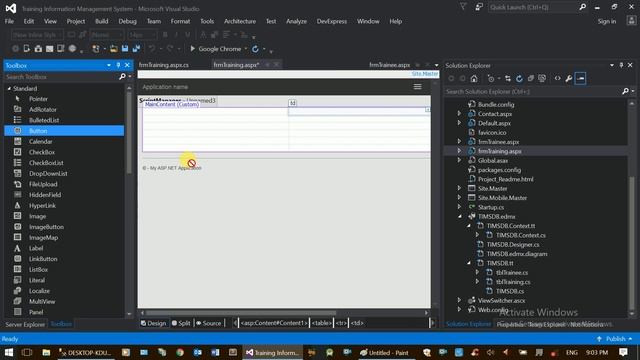Screen dimensions: 640x360
Task: Open the Application name hamburger menu
Action: point(418,87)
